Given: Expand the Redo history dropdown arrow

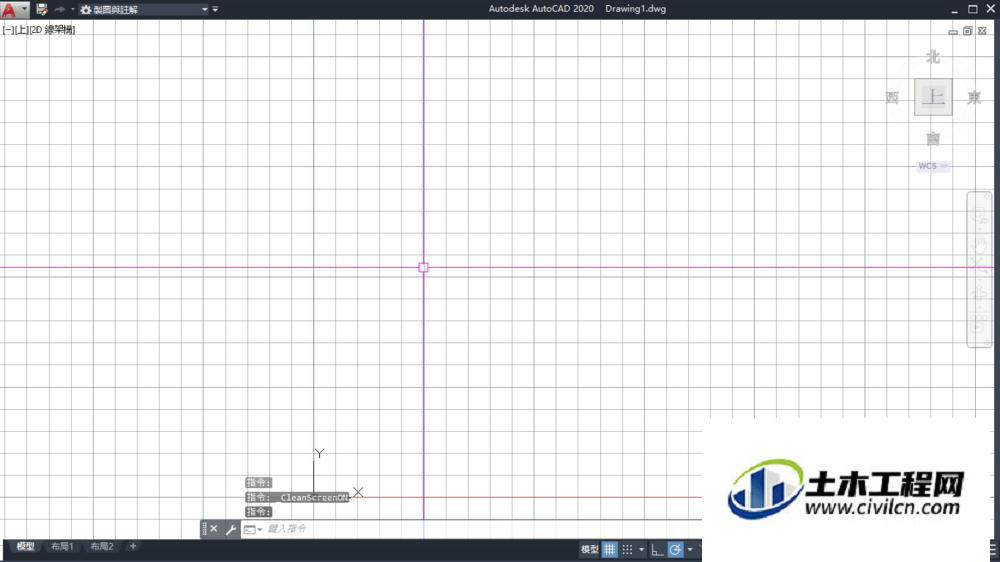Looking at the screenshot, I should (x=72, y=10).
